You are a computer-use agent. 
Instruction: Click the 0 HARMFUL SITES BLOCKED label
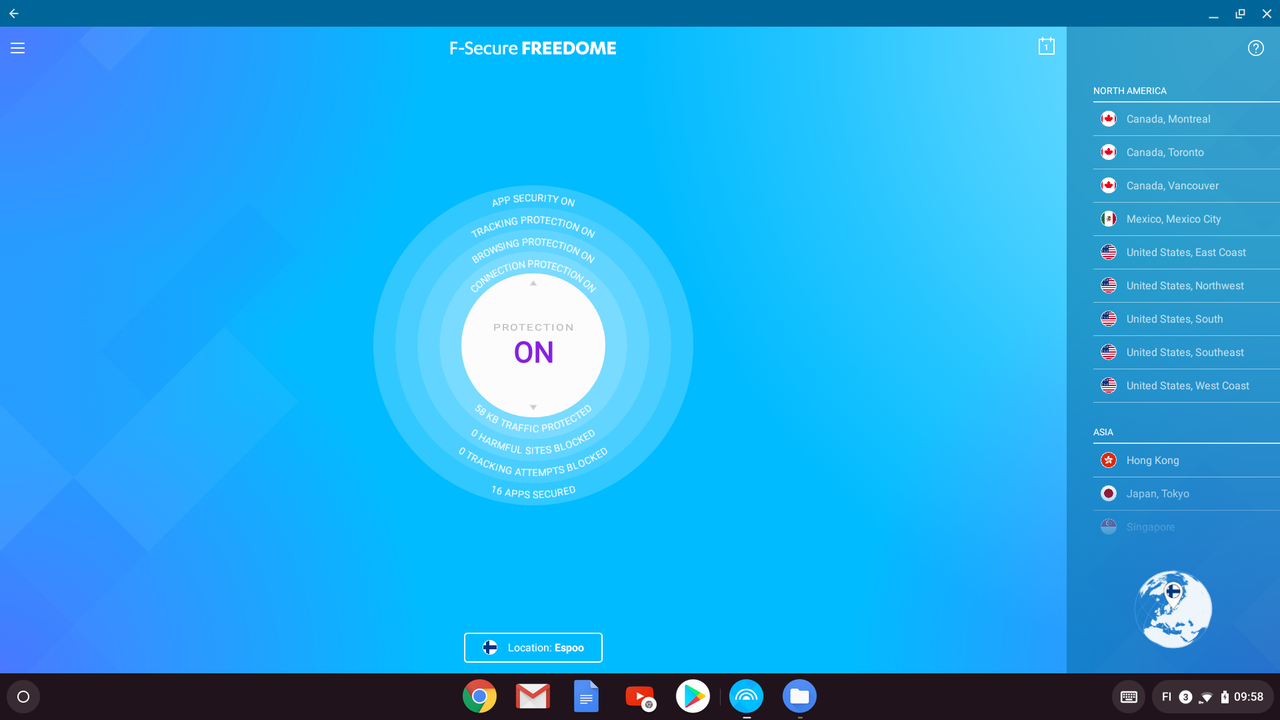click(533, 443)
